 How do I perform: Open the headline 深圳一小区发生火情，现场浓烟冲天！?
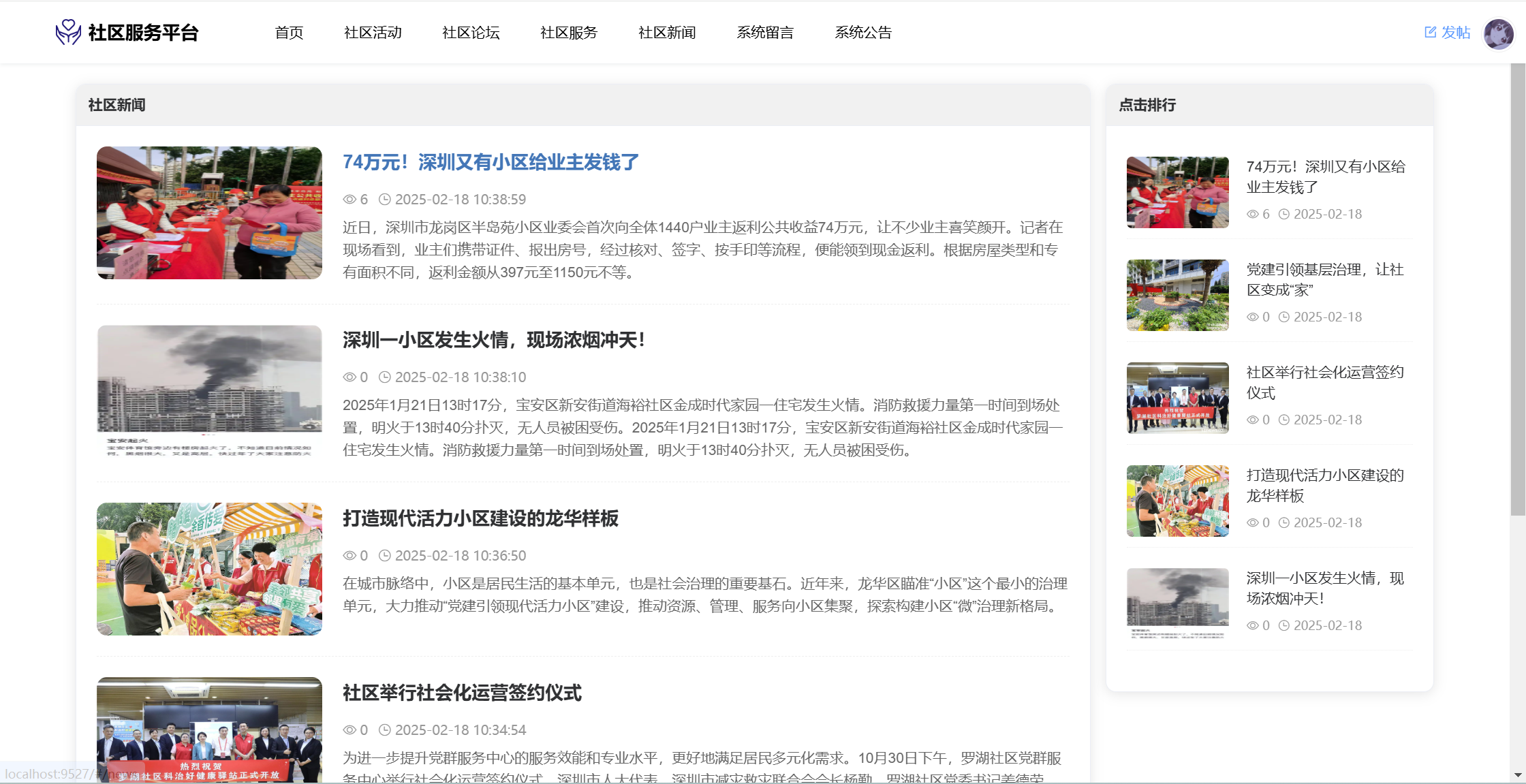(494, 340)
